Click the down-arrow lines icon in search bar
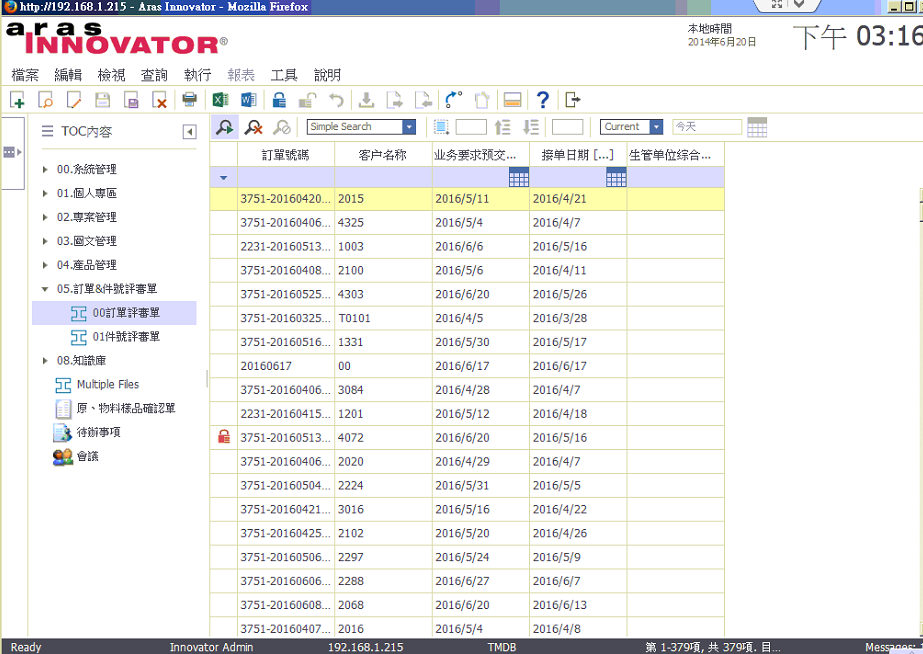Viewport: 923px width, 654px height. (531, 127)
